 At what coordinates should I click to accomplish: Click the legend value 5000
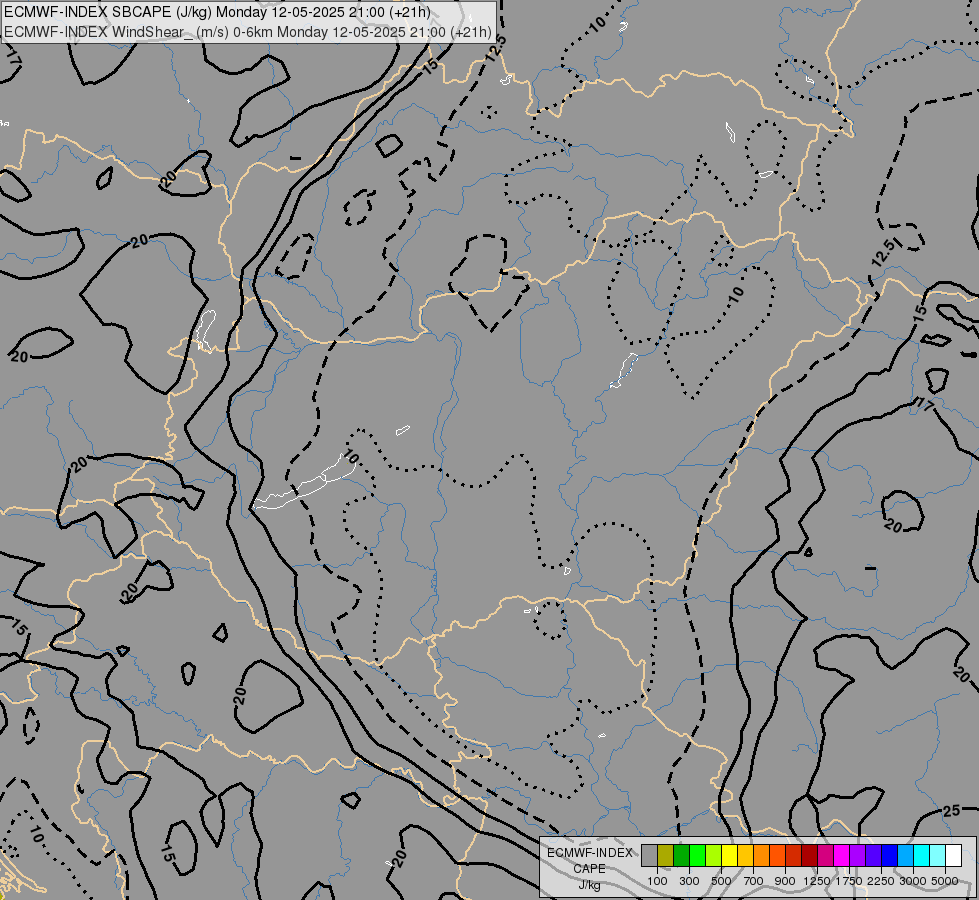click(x=945, y=881)
